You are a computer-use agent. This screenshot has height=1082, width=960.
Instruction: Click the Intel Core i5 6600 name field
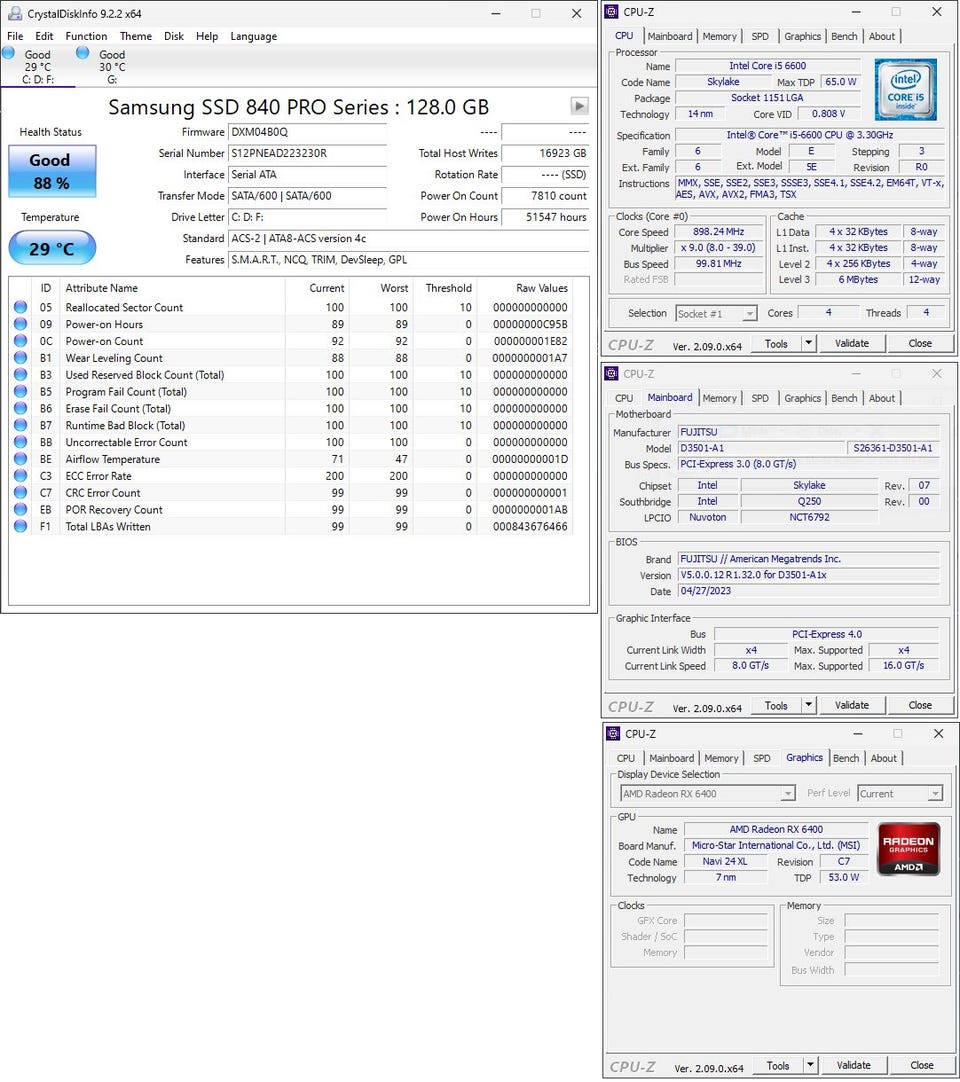[x=767, y=66]
